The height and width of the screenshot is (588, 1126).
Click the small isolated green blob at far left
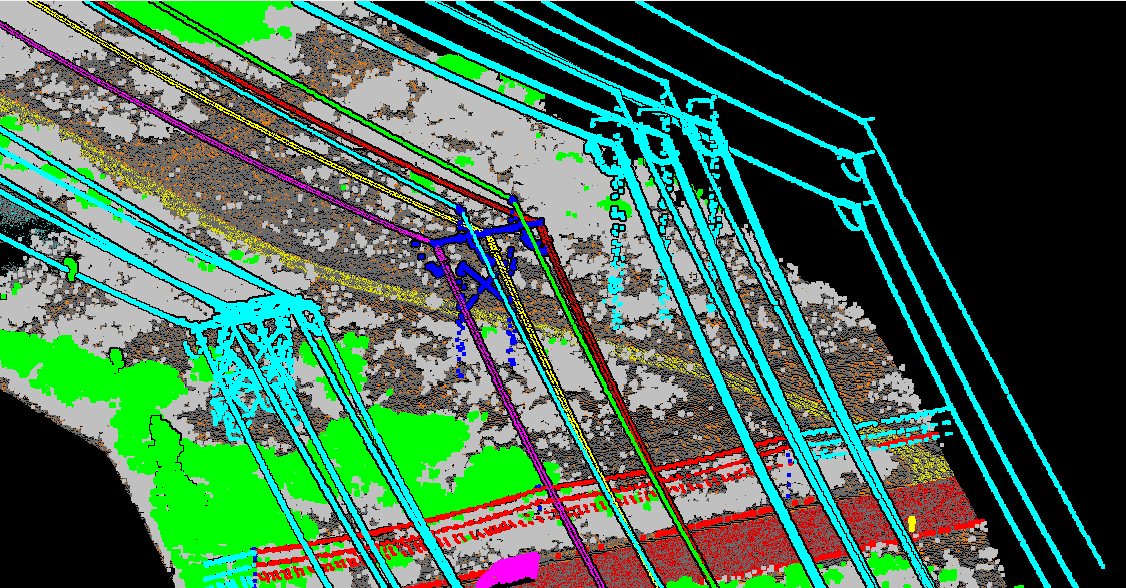71,266
